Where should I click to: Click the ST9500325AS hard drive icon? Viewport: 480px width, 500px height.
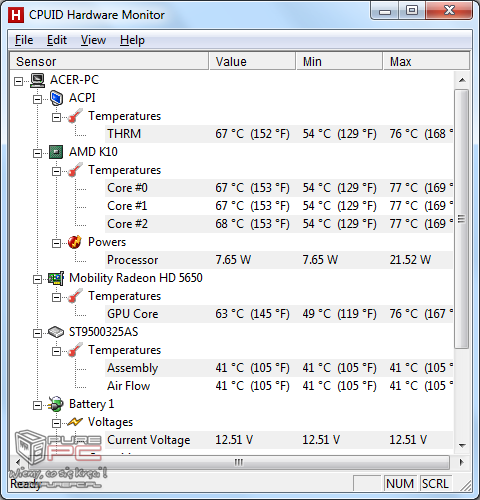tap(56, 332)
